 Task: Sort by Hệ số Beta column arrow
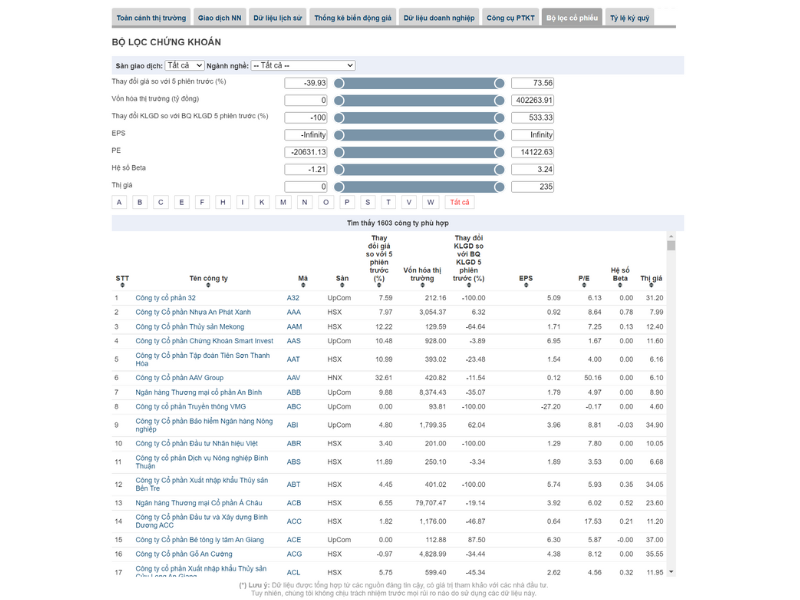click(x=620, y=286)
